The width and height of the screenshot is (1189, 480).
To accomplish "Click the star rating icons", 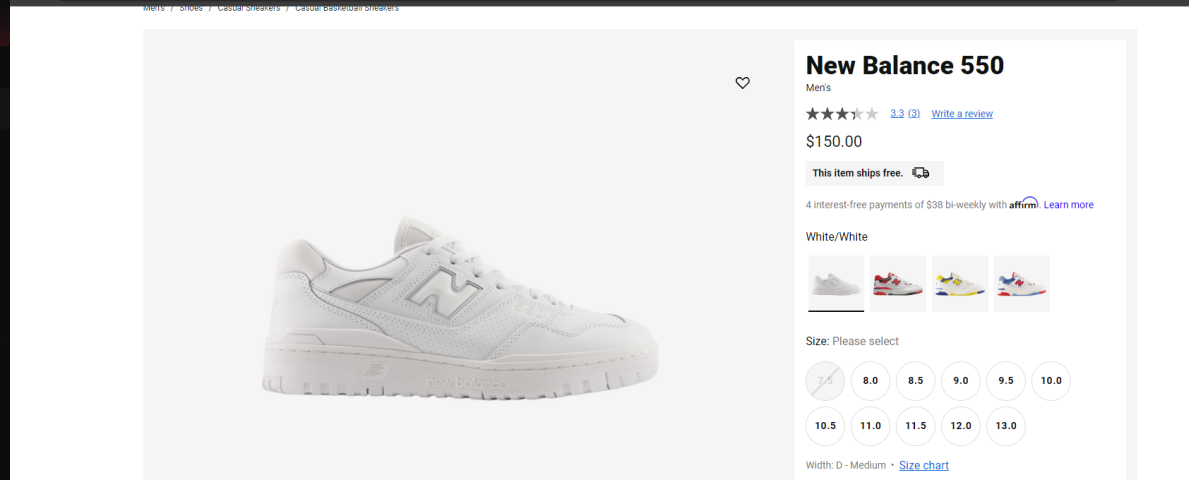I will pyautogui.click(x=842, y=114).
